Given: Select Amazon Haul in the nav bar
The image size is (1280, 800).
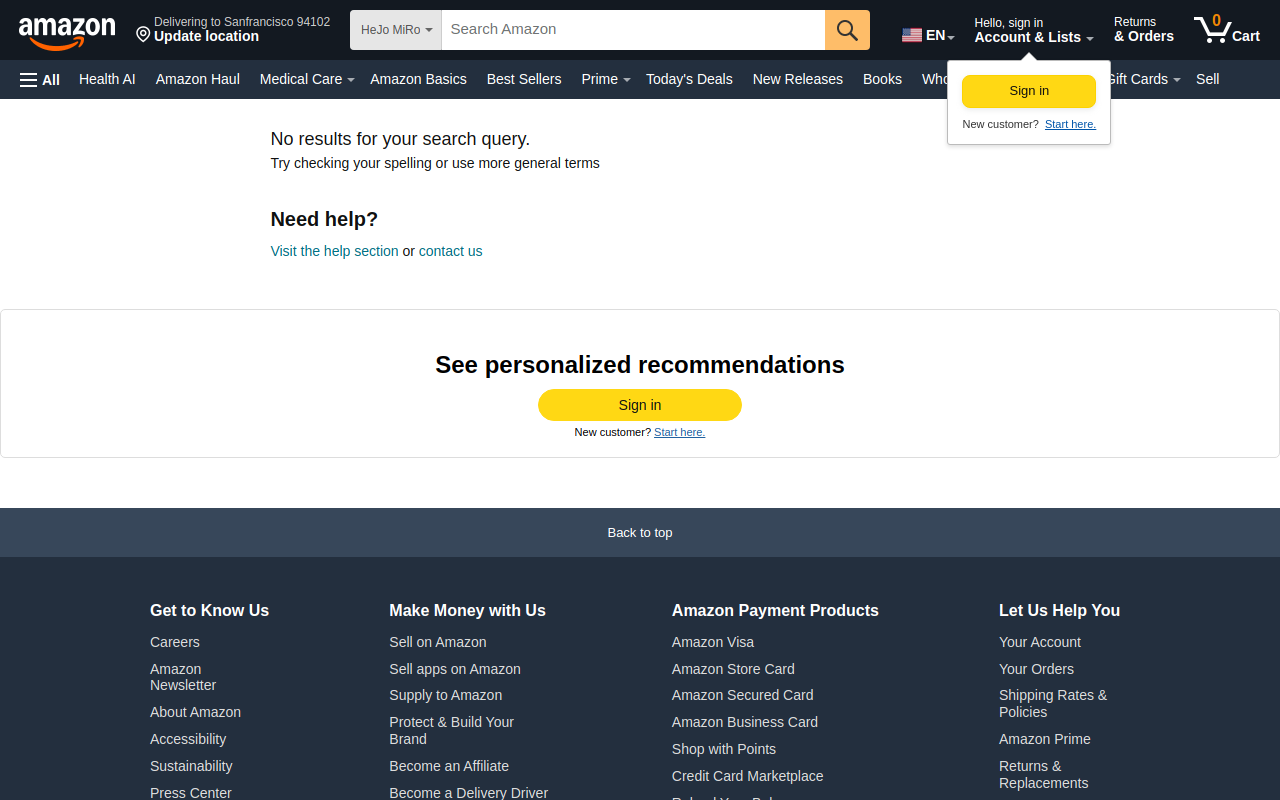Looking at the screenshot, I should (x=198, y=79).
